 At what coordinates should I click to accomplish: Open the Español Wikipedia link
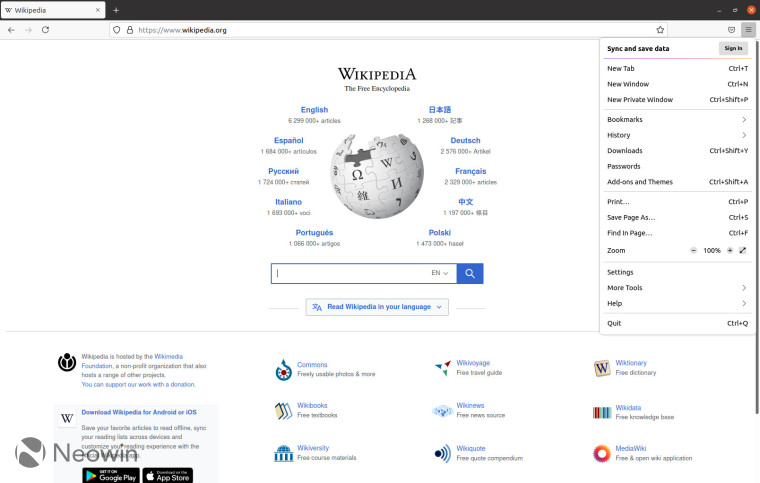coord(288,140)
